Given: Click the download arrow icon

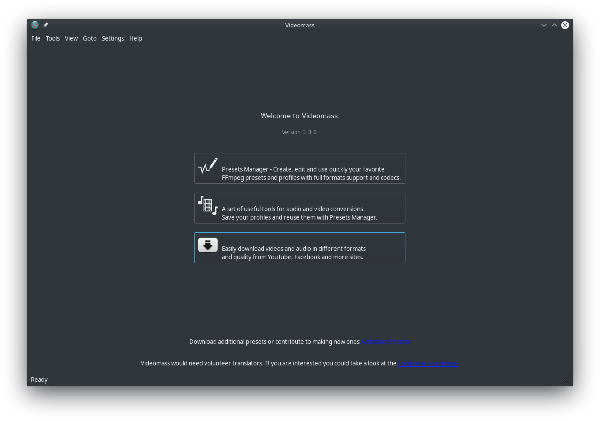Looking at the screenshot, I should tap(208, 245).
